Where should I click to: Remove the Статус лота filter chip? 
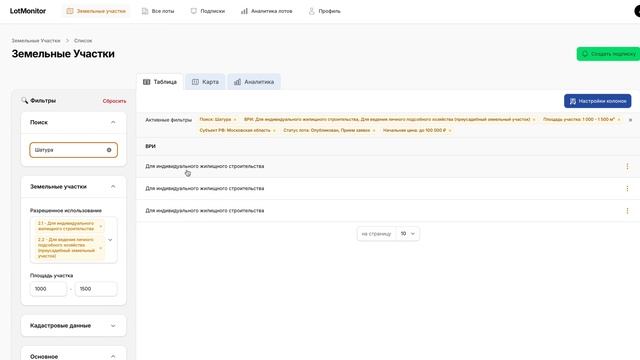(374, 131)
